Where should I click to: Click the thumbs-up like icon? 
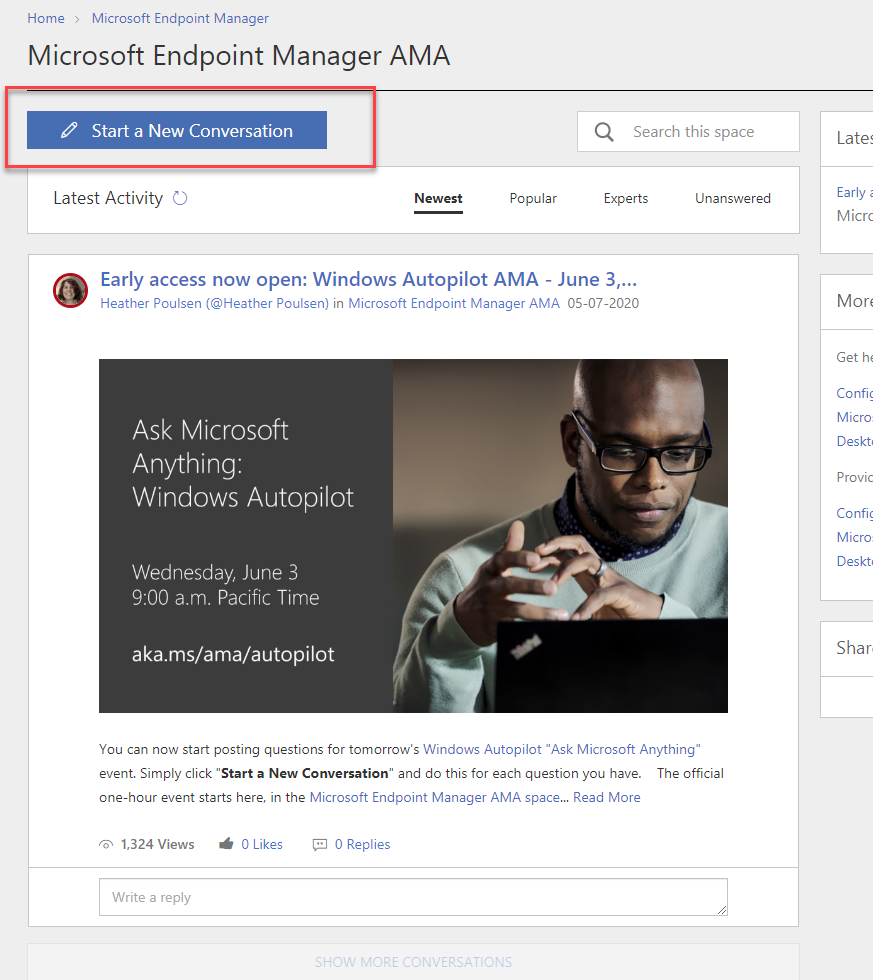226,844
